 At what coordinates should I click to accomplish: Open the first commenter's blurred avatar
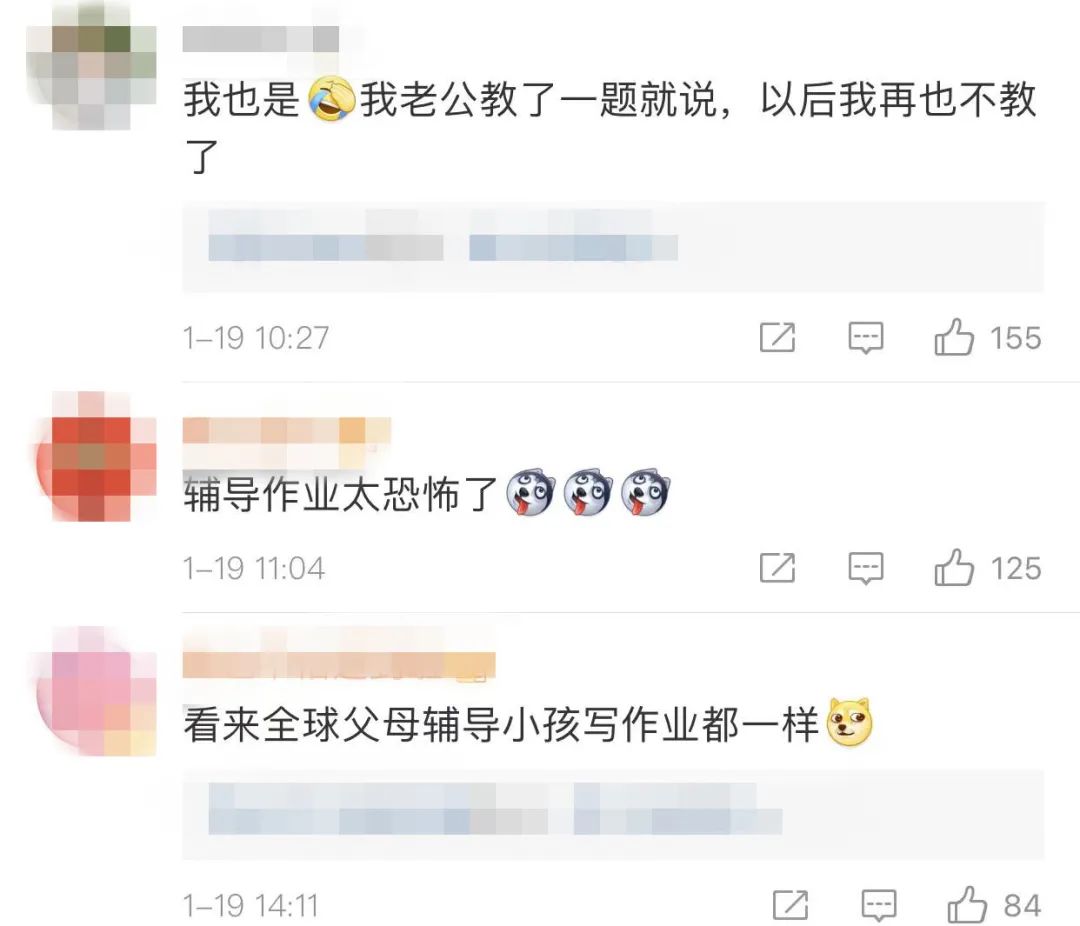92,66
